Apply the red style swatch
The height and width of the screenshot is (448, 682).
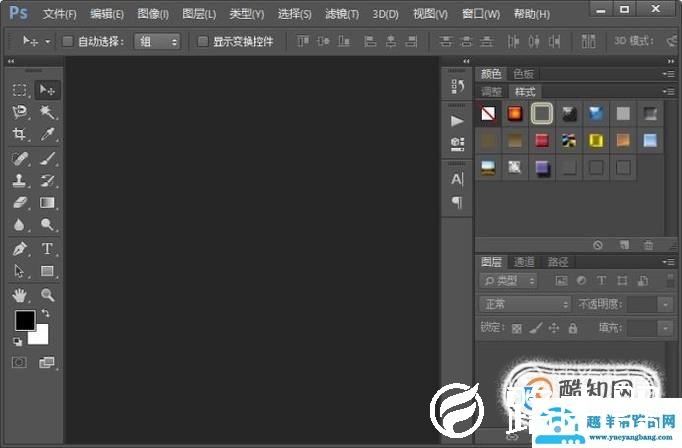(x=542, y=140)
